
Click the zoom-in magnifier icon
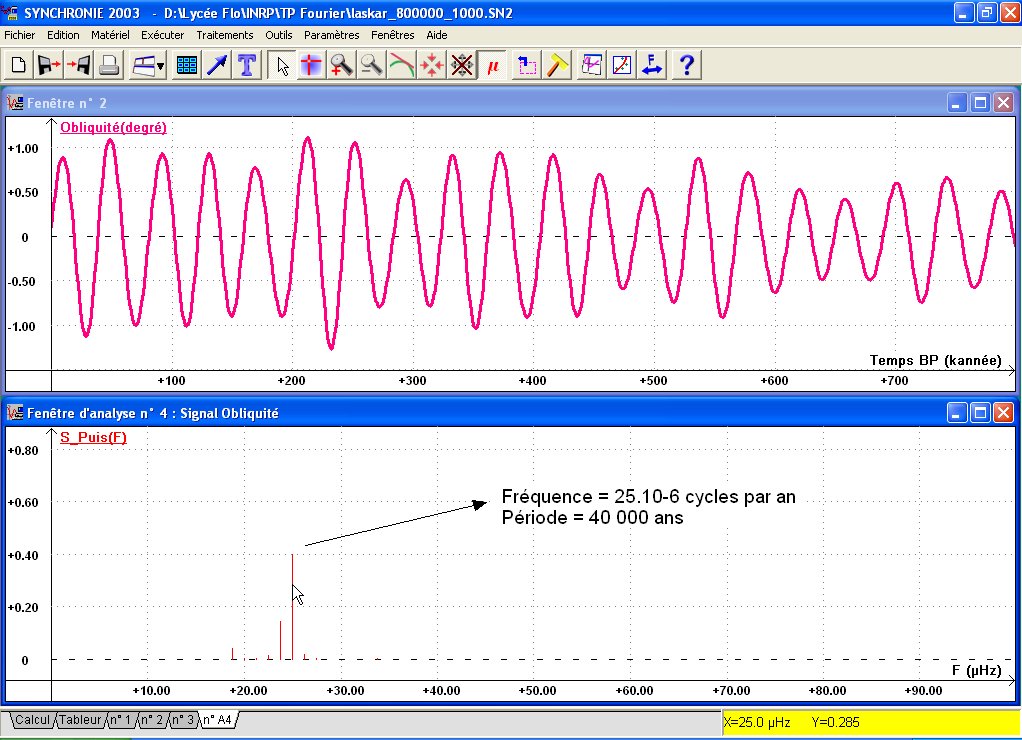click(342, 66)
